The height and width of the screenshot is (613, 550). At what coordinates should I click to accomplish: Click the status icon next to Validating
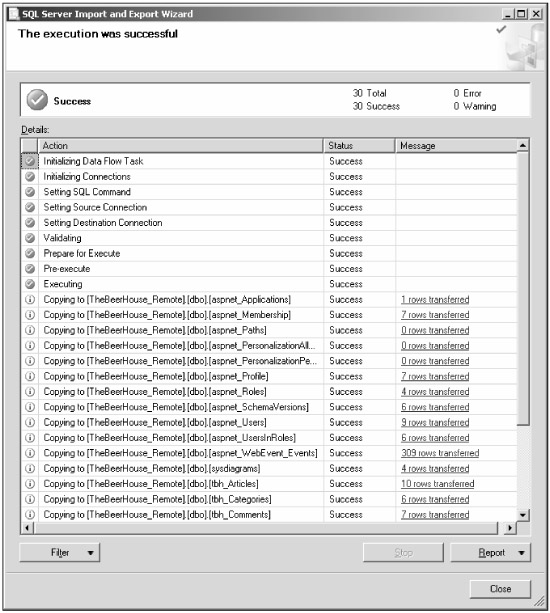coord(30,238)
